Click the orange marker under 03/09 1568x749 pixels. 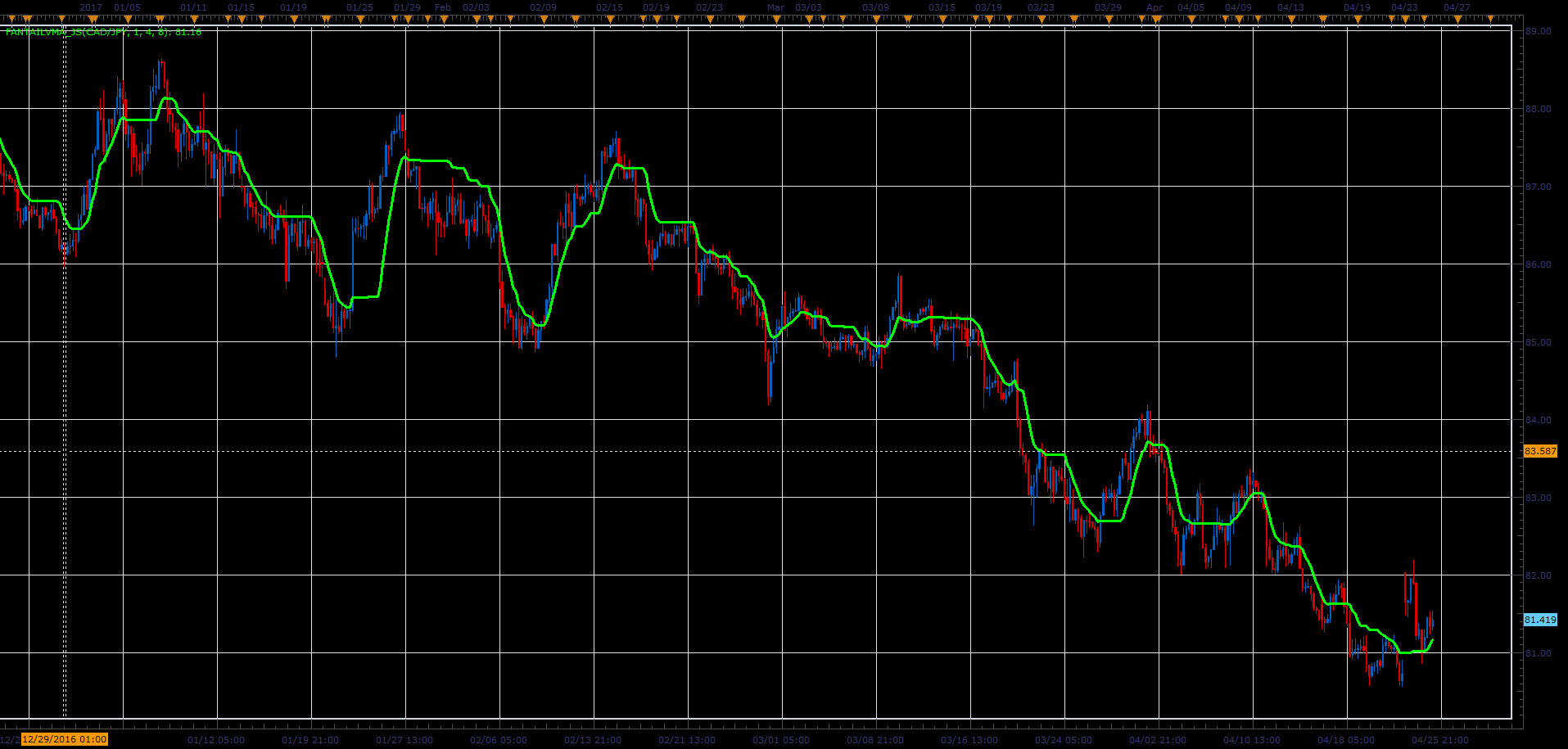pyautogui.click(x=877, y=19)
